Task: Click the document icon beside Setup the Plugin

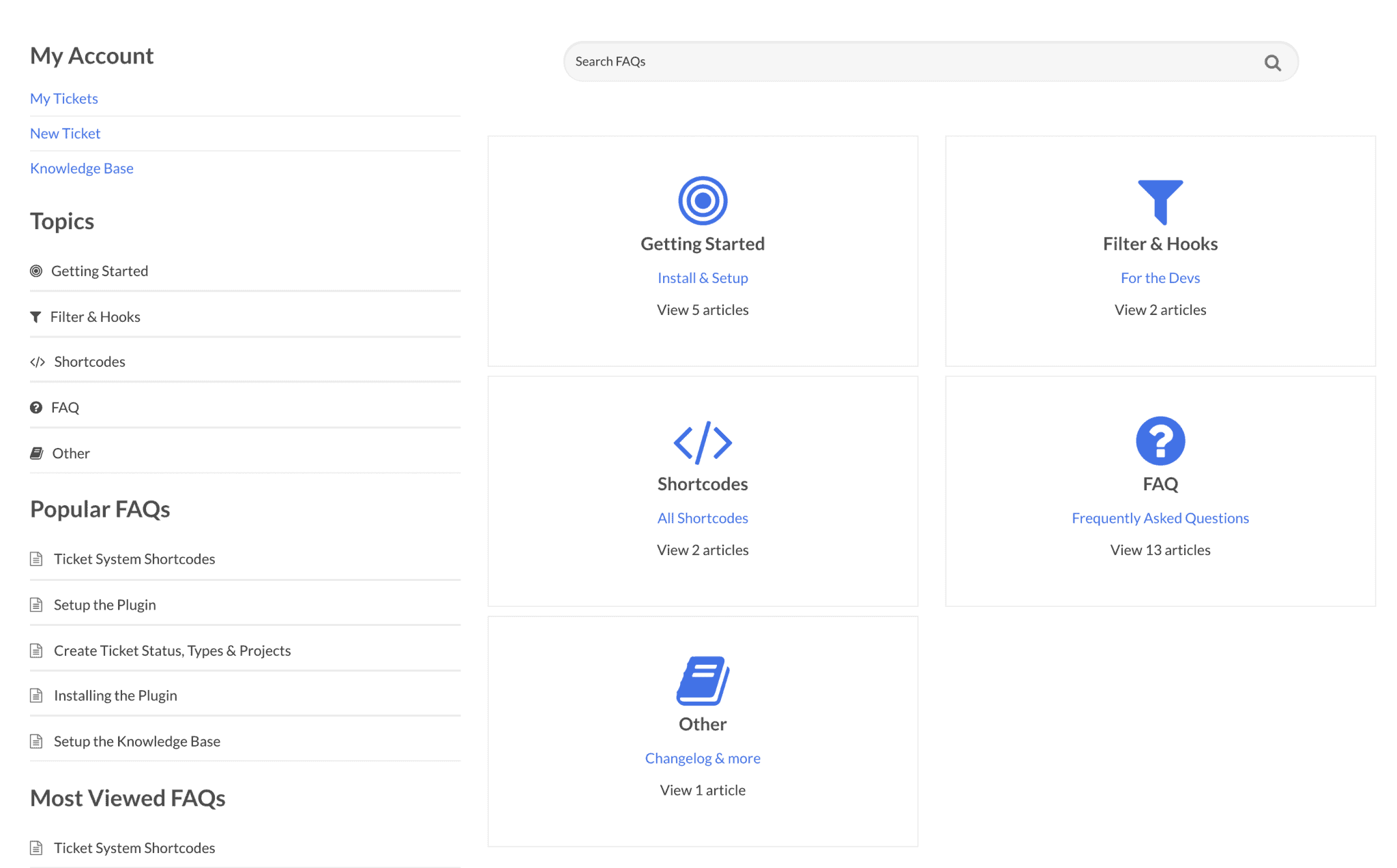Action: tap(36, 604)
